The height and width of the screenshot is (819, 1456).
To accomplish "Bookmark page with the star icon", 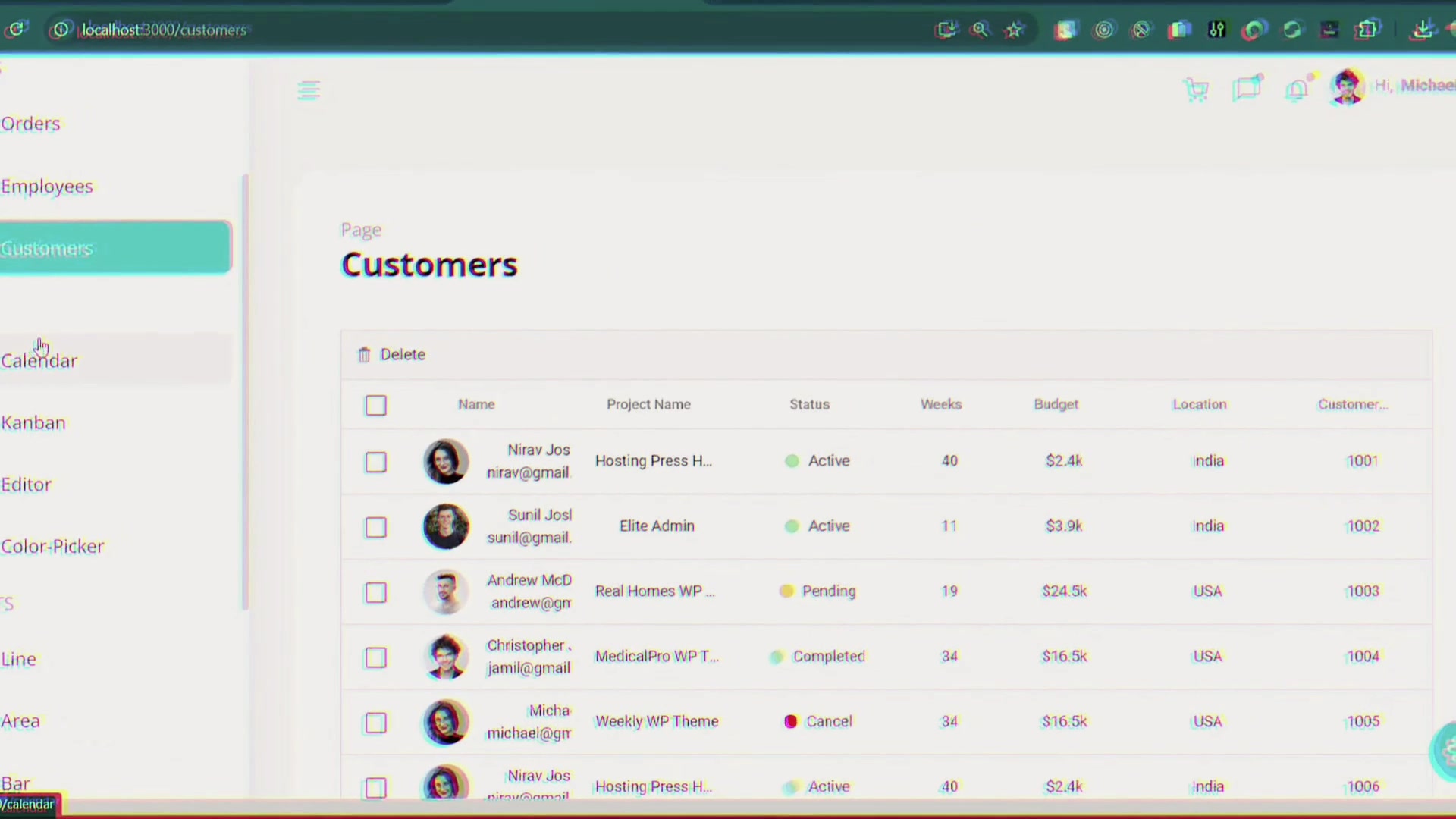I will pyautogui.click(x=1014, y=30).
